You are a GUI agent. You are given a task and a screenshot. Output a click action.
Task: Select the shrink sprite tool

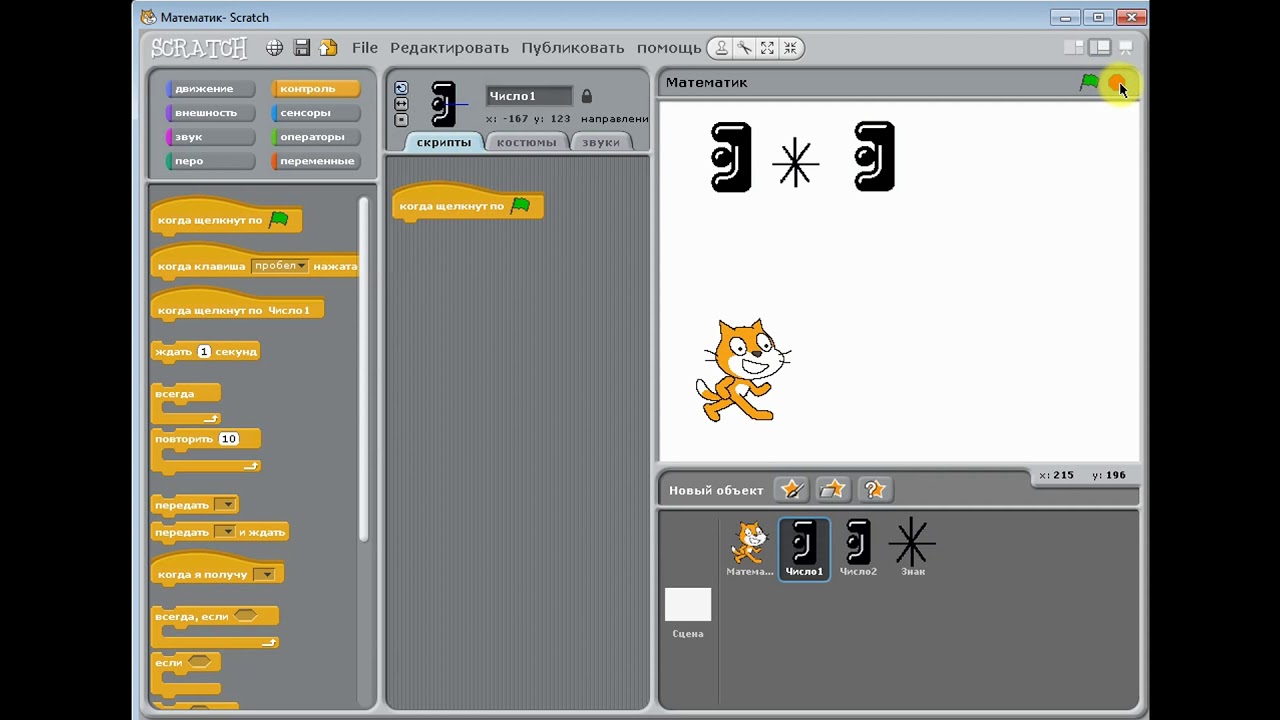pos(790,48)
